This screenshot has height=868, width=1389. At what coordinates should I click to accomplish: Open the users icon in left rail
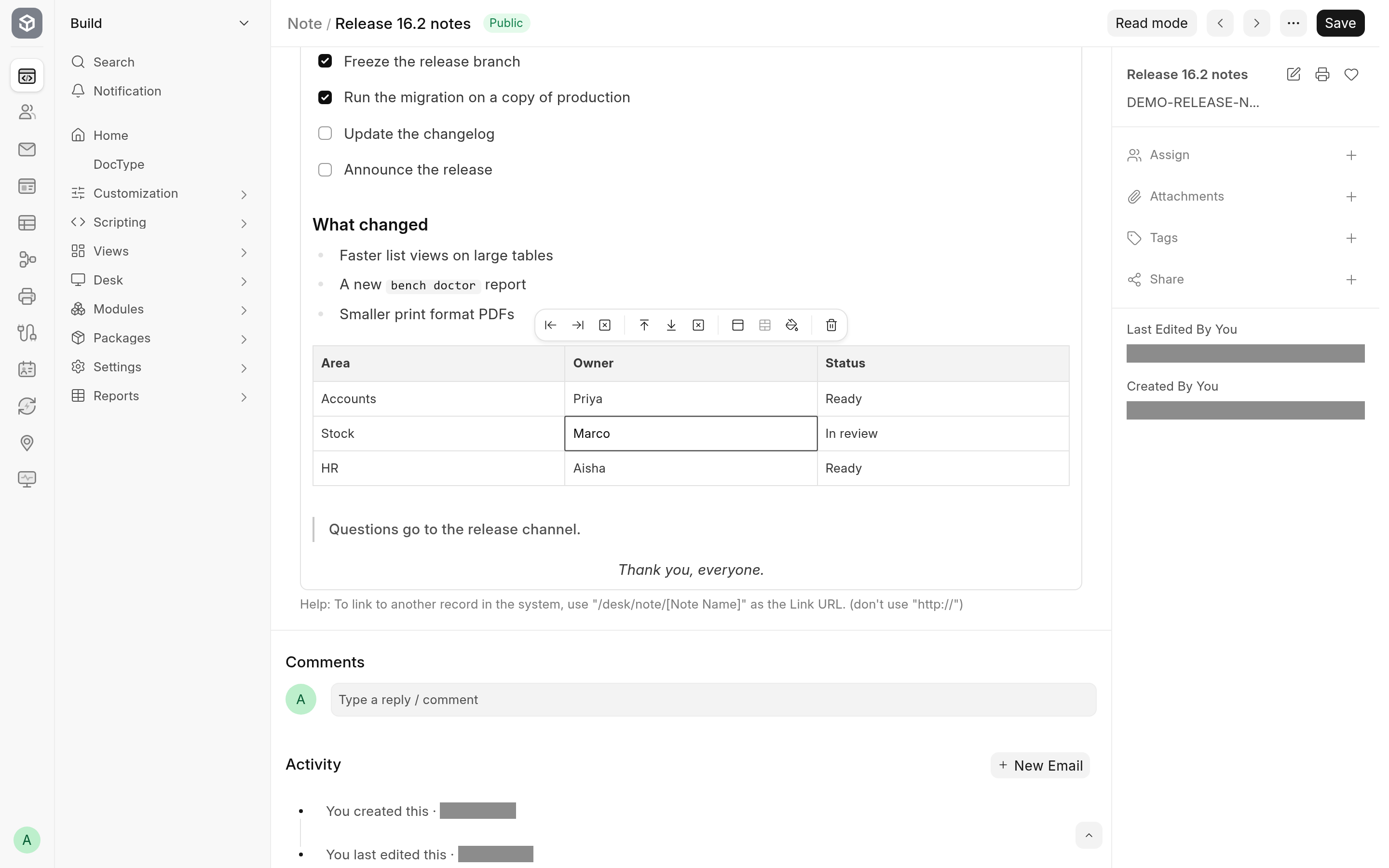[x=27, y=112]
